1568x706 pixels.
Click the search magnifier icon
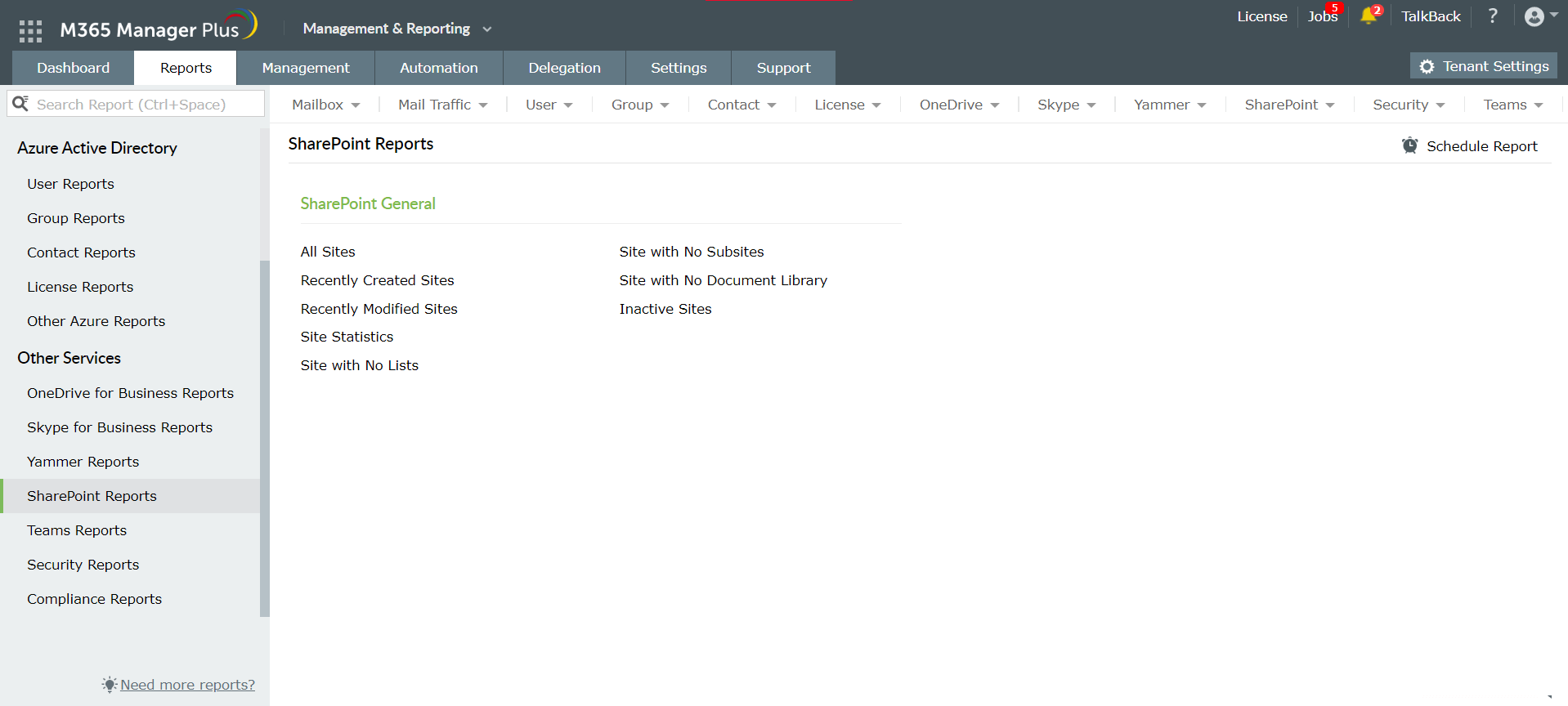coord(21,104)
